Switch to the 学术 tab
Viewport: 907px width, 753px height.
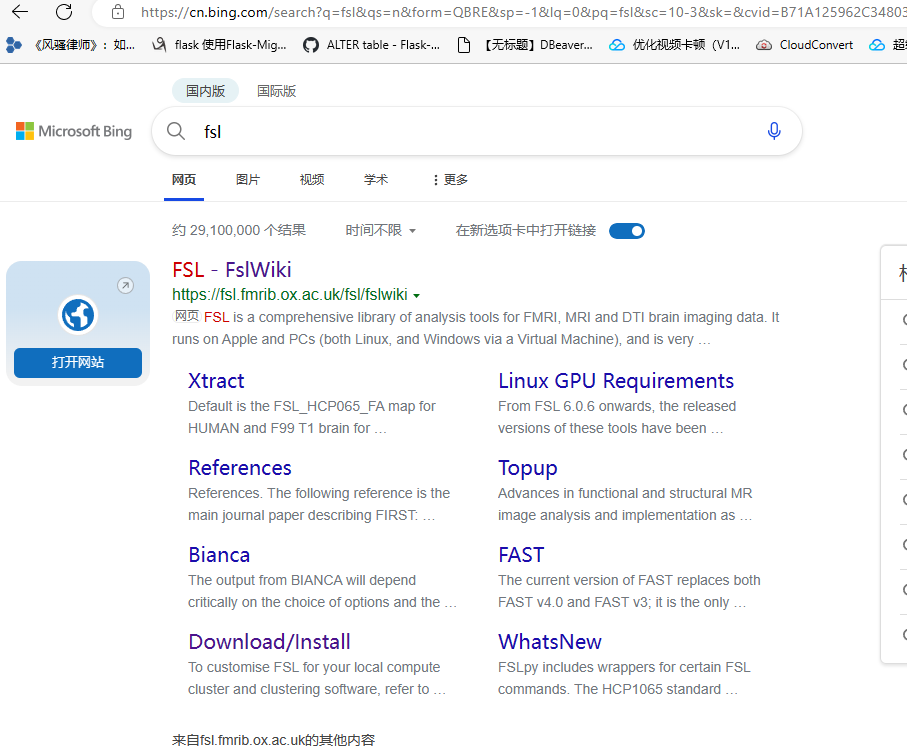tap(375, 180)
